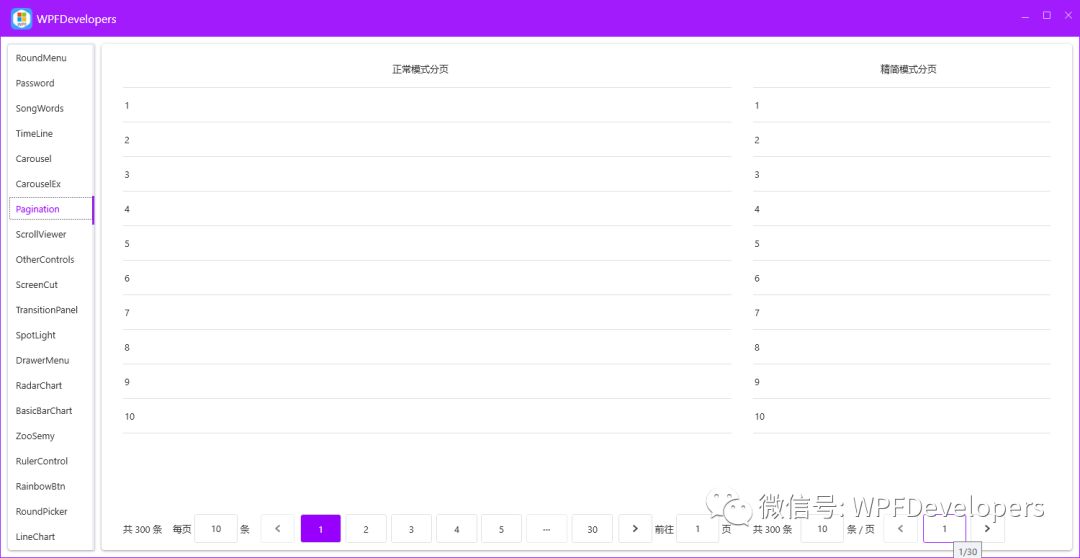Go to previous page in normal pagination
Screen dimensions: 1080x558
(277, 529)
